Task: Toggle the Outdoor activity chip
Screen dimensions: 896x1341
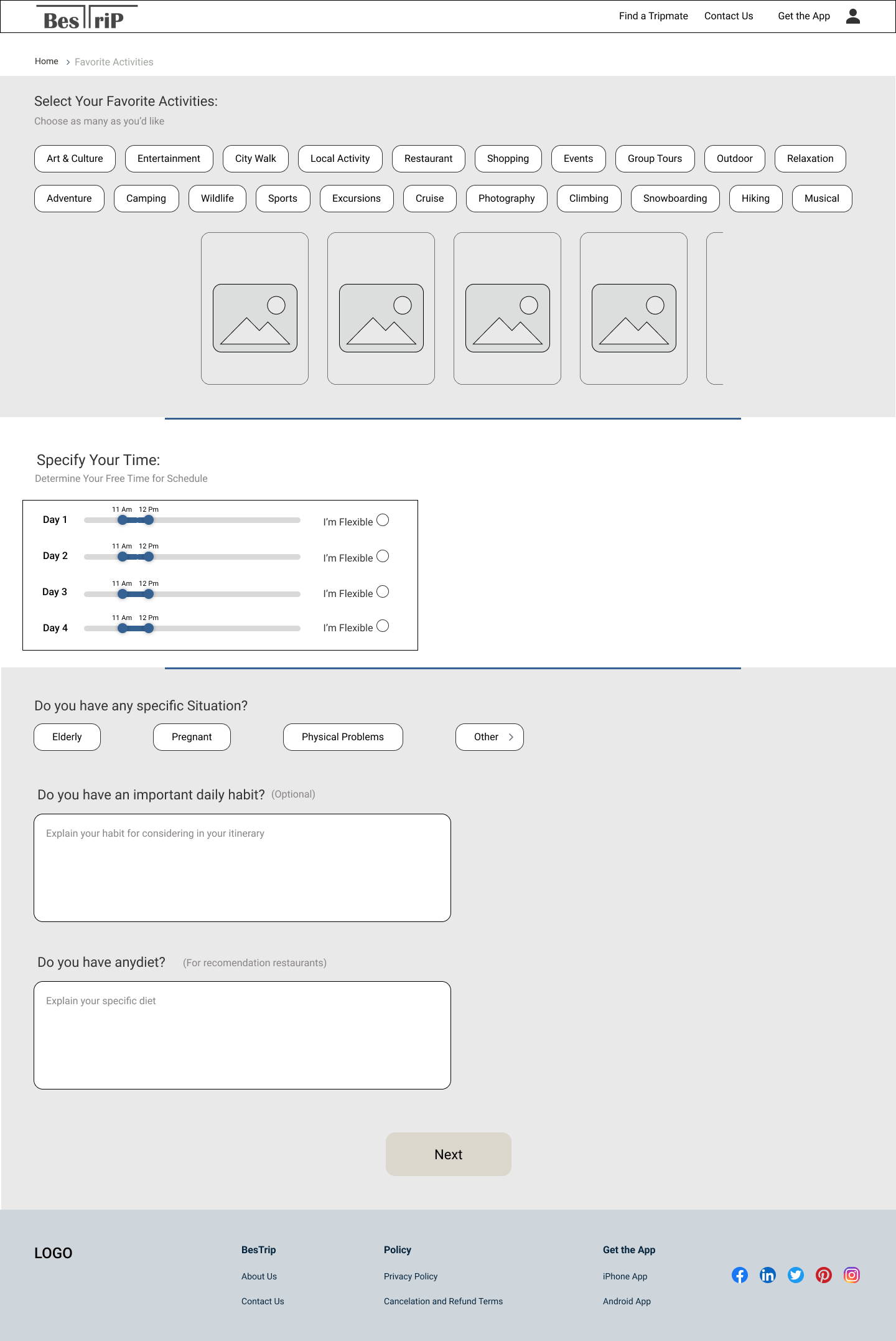Action: [735, 159]
